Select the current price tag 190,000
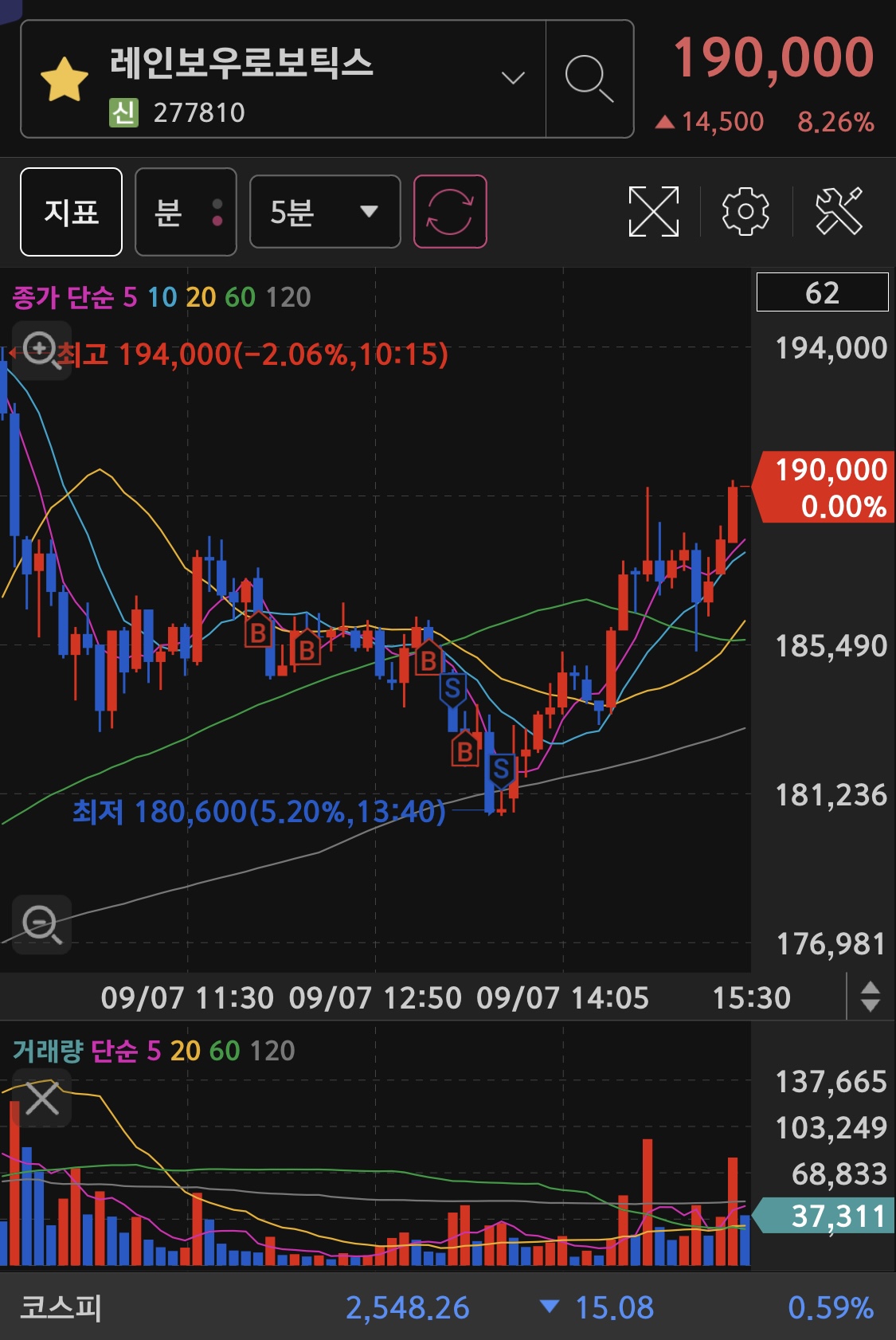896x1340 pixels. pos(824,488)
